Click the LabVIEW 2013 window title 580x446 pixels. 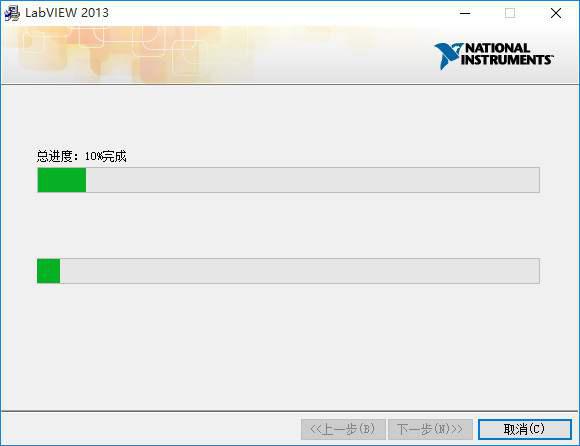(x=67, y=13)
